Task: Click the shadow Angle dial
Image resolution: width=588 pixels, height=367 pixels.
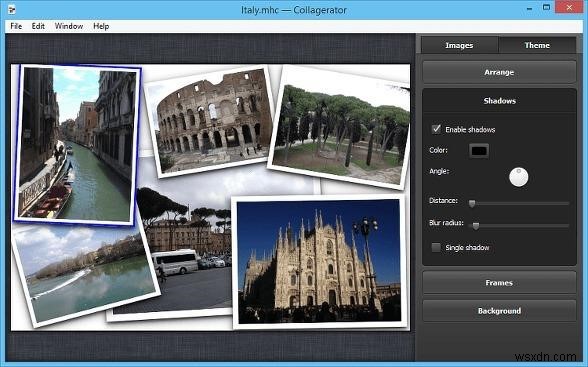Action: click(519, 177)
